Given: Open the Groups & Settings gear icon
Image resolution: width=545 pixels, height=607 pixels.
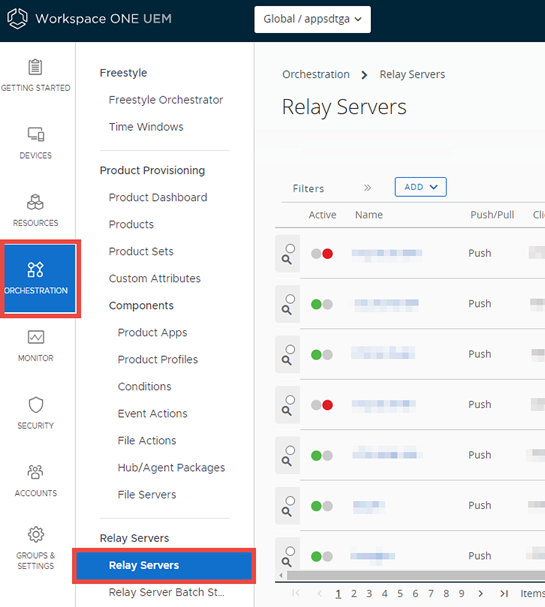Looking at the screenshot, I should tap(36, 535).
